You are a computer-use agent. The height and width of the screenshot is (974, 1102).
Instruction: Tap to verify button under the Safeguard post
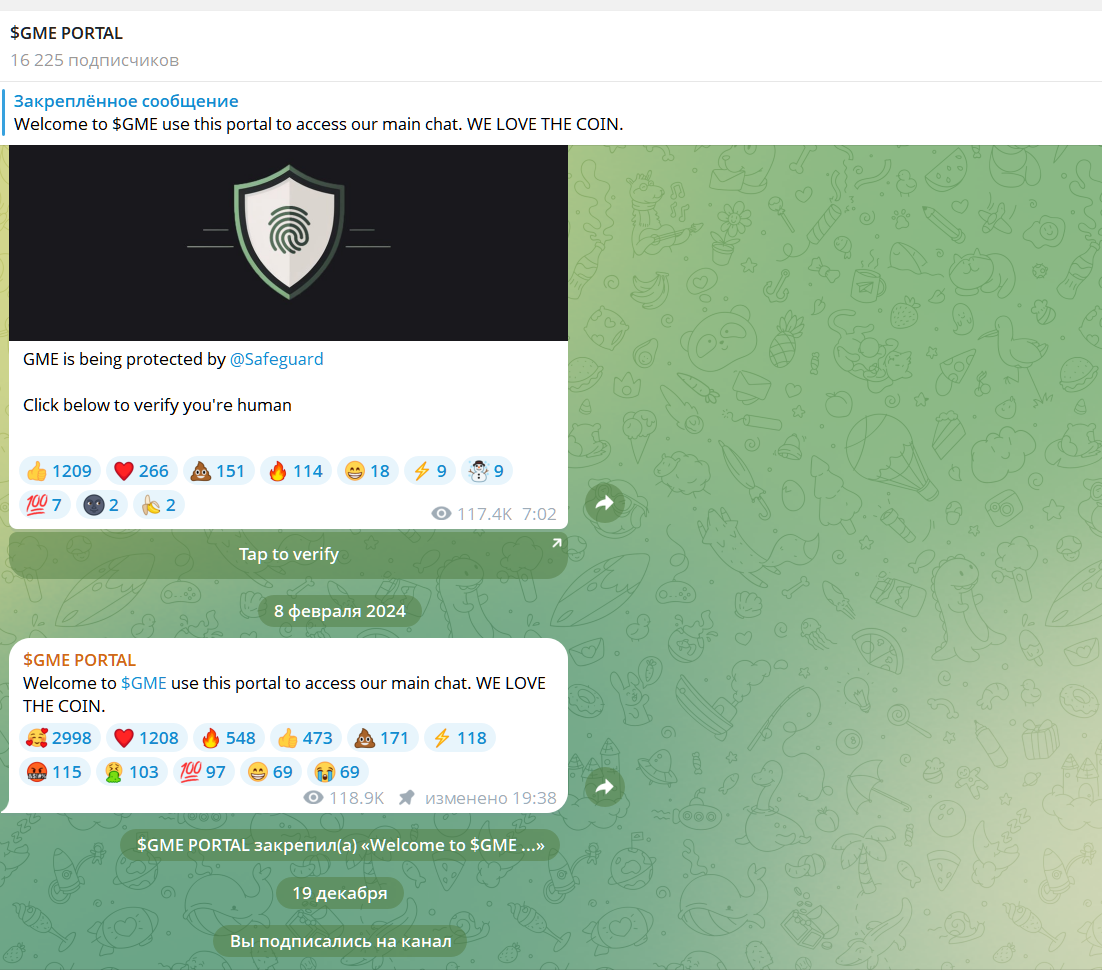(288, 554)
